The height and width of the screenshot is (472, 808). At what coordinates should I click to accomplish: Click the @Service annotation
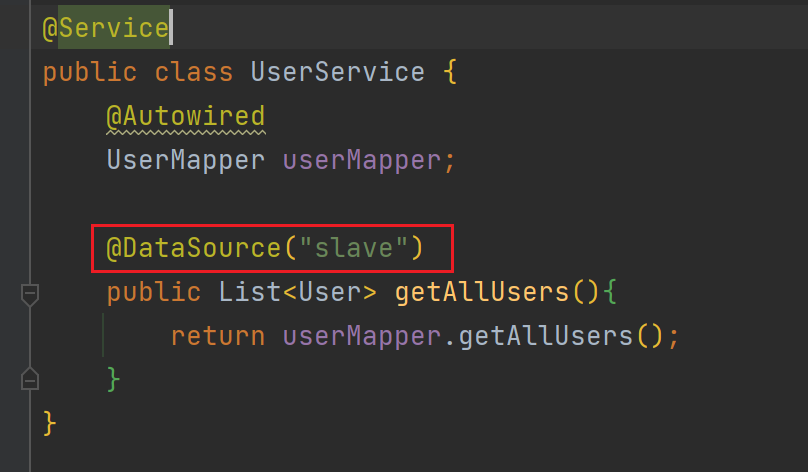tap(104, 28)
